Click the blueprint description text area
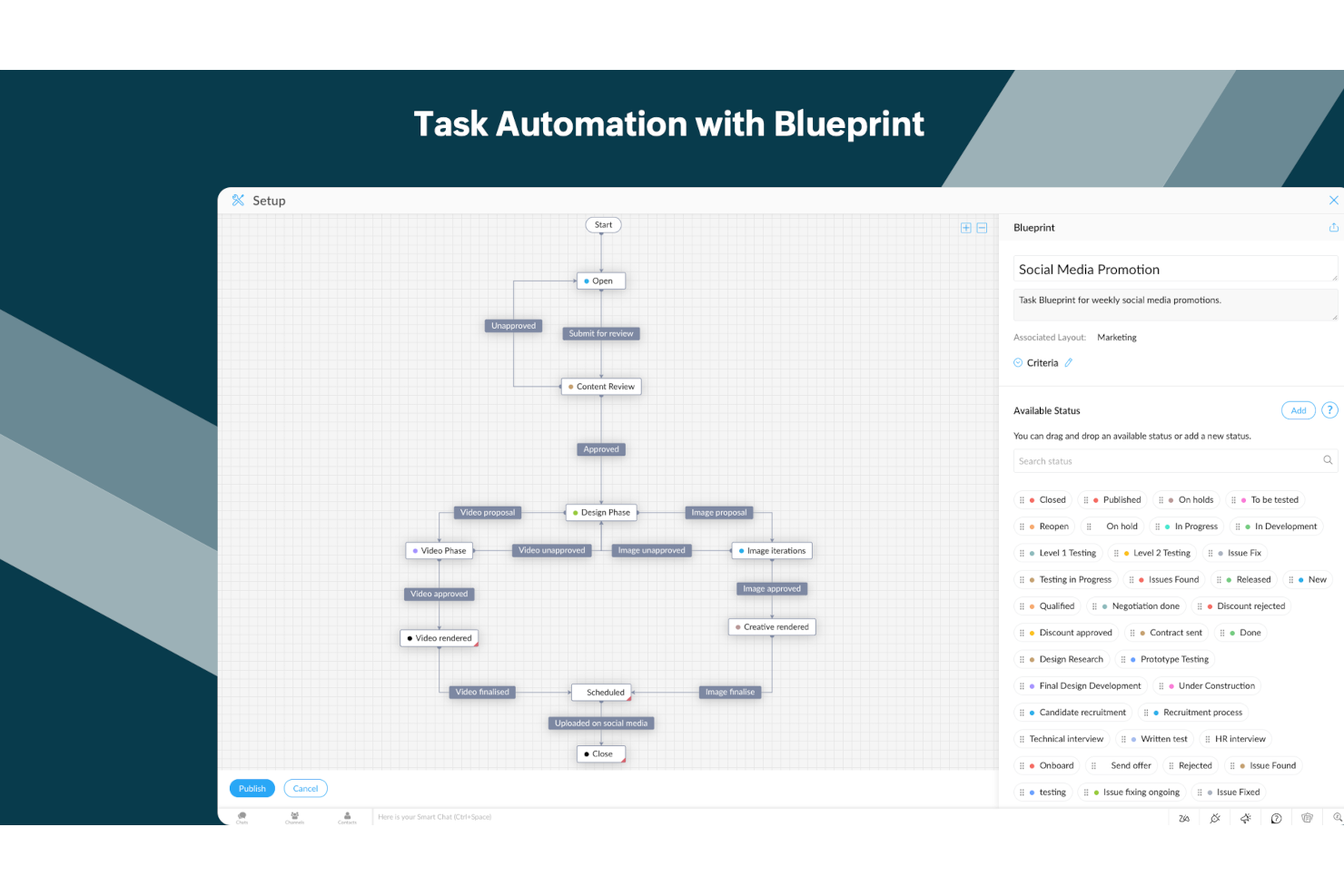Viewport: 1344px width, 896px height. point(1175,305)
